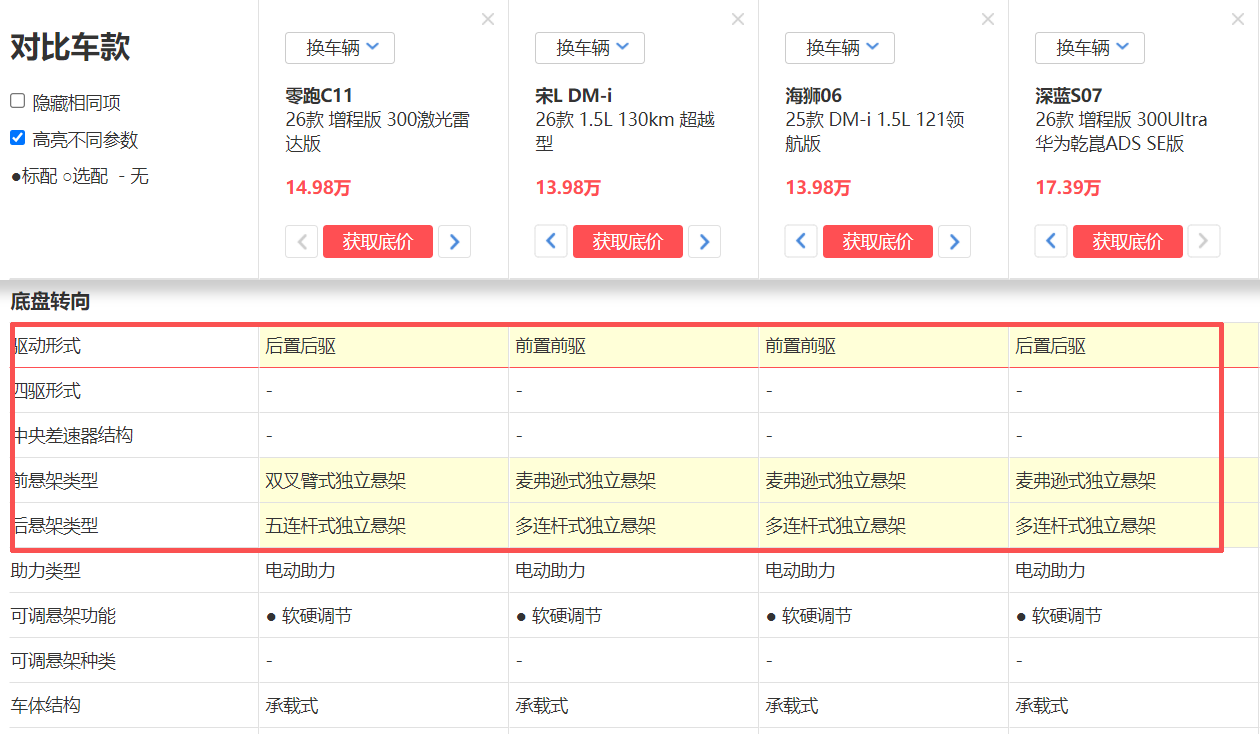Remove 宋L DM-i using its close icon
The width and height of the screenshot is (1260, 734).
738,19
